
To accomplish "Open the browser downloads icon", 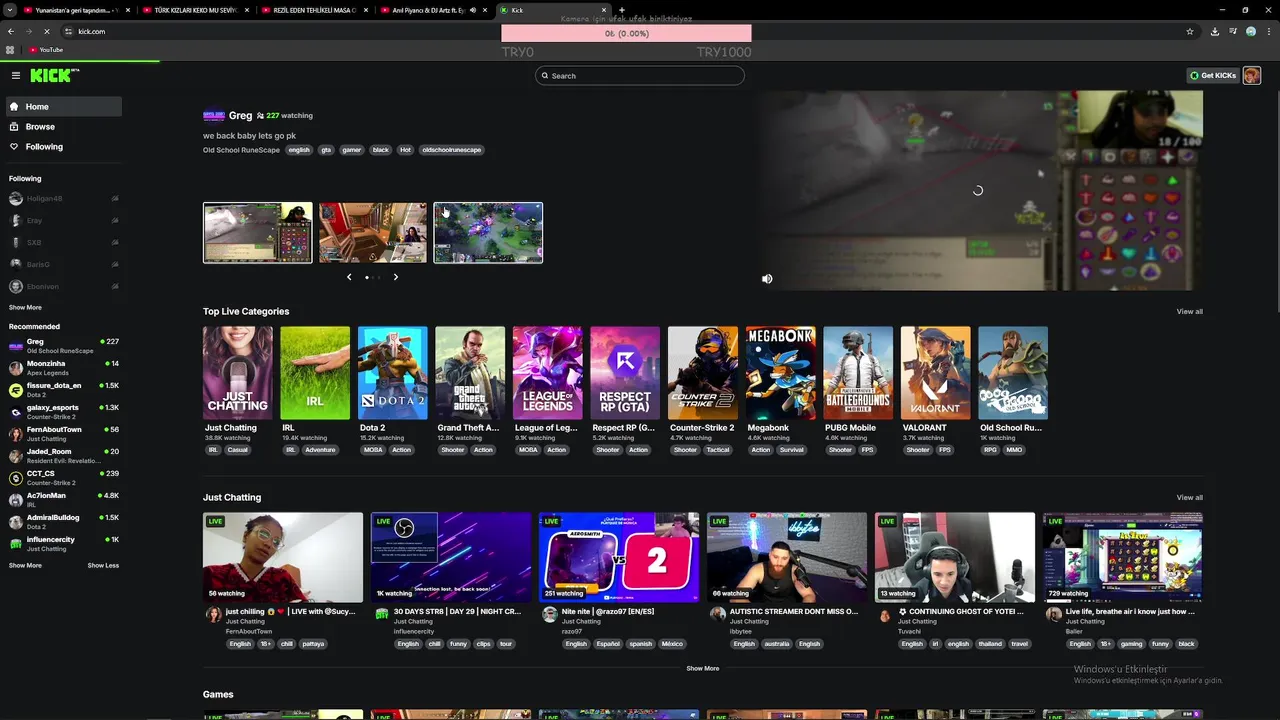I will pos(1215,31).
